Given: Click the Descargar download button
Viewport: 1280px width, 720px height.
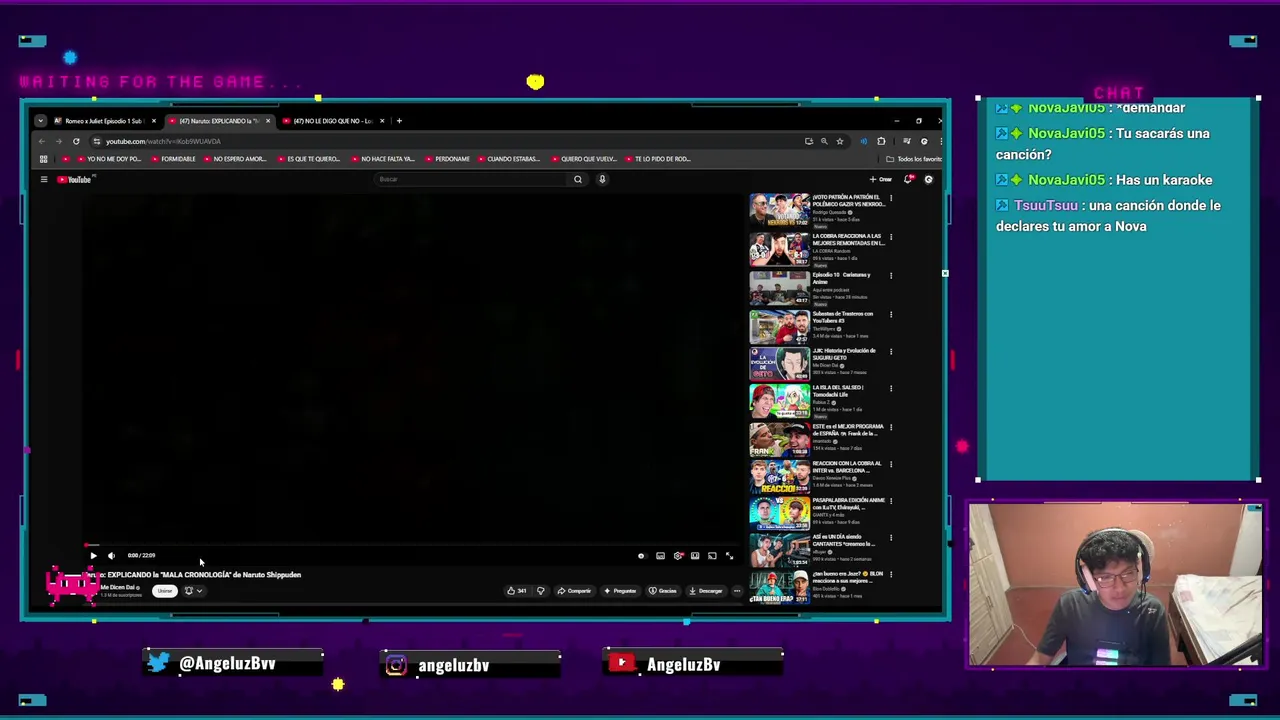Looking at the screenshot, I should (705, 591).
